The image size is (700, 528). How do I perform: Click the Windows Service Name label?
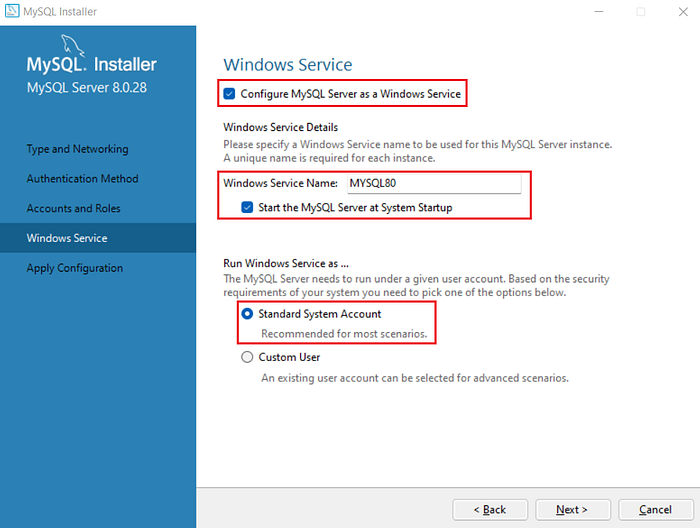280,183
